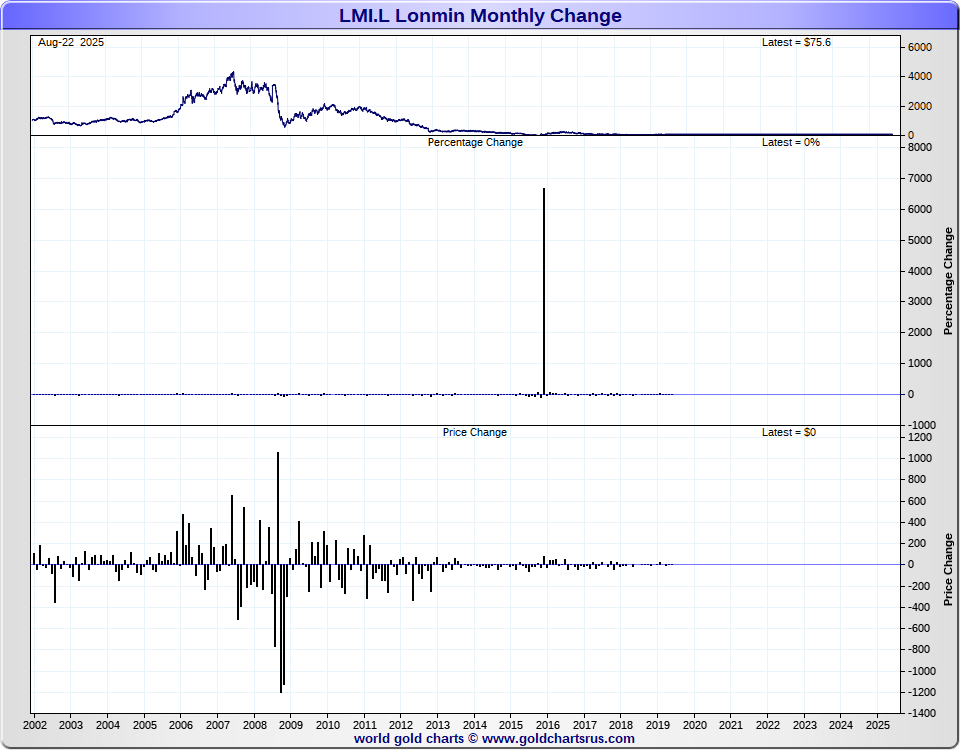
Task: Click the largest negative 2008 price change bar
Action: click(x=281, y=628)
